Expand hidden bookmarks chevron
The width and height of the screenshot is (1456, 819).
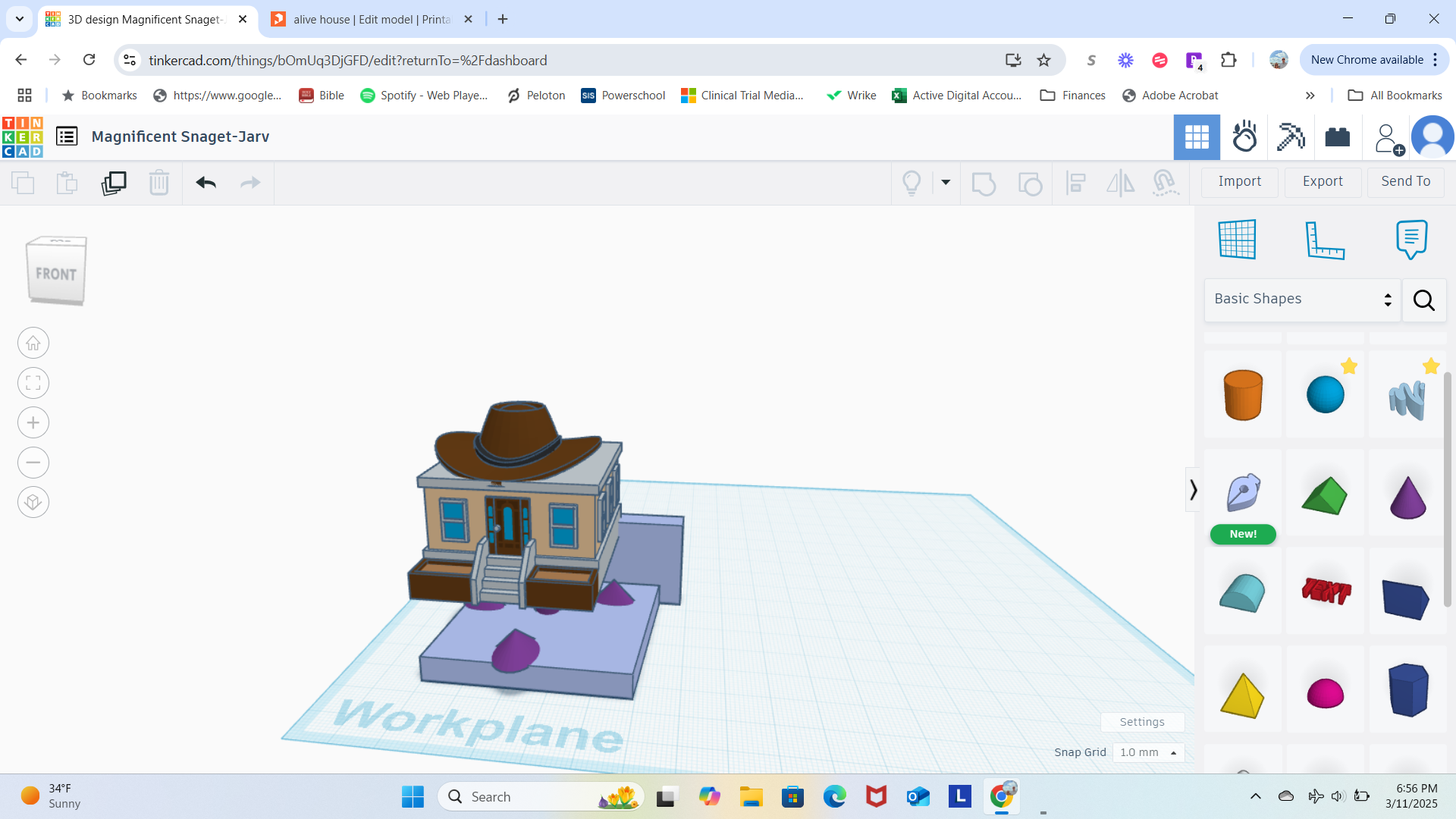(1310, 96)
